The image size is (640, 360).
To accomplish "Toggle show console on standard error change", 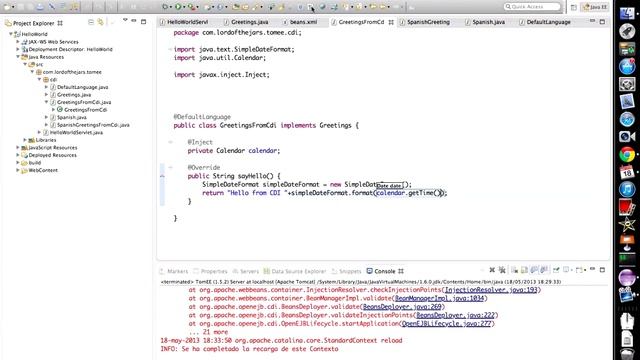I will (x=544, y=270).
